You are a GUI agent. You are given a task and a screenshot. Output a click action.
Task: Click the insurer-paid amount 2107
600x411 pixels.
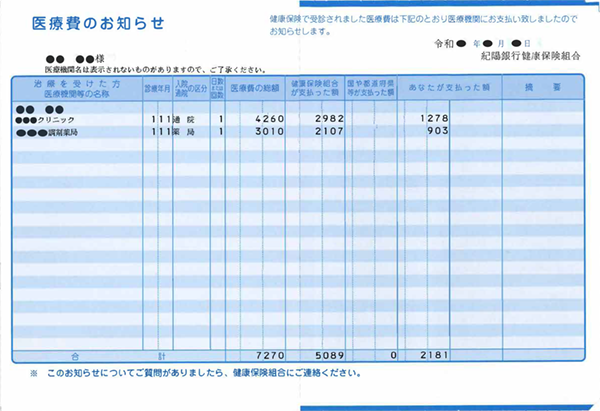pos(329,131)
